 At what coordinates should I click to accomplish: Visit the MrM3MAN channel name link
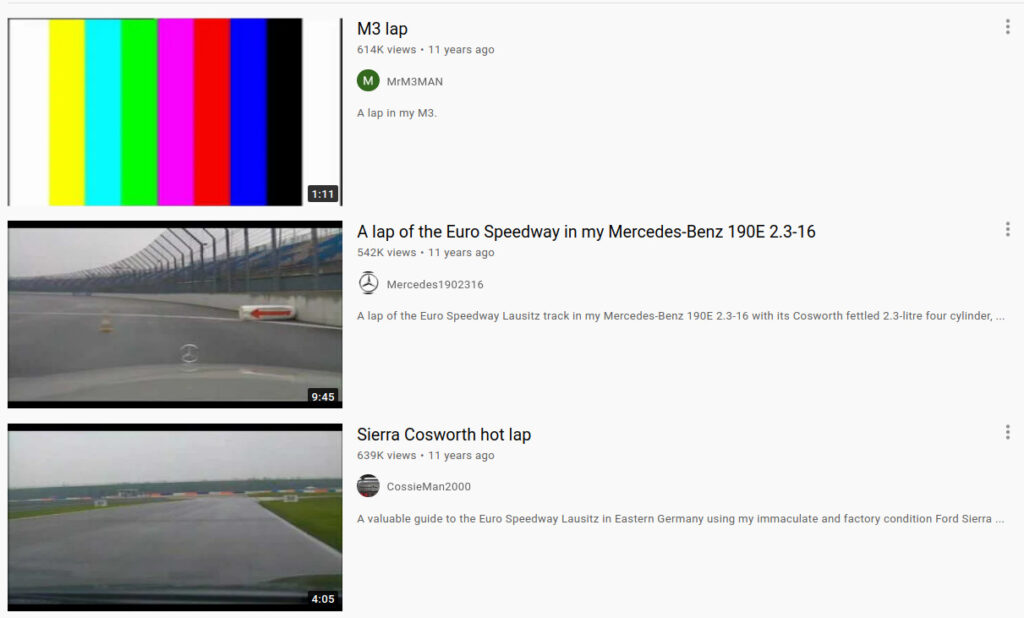415,82
